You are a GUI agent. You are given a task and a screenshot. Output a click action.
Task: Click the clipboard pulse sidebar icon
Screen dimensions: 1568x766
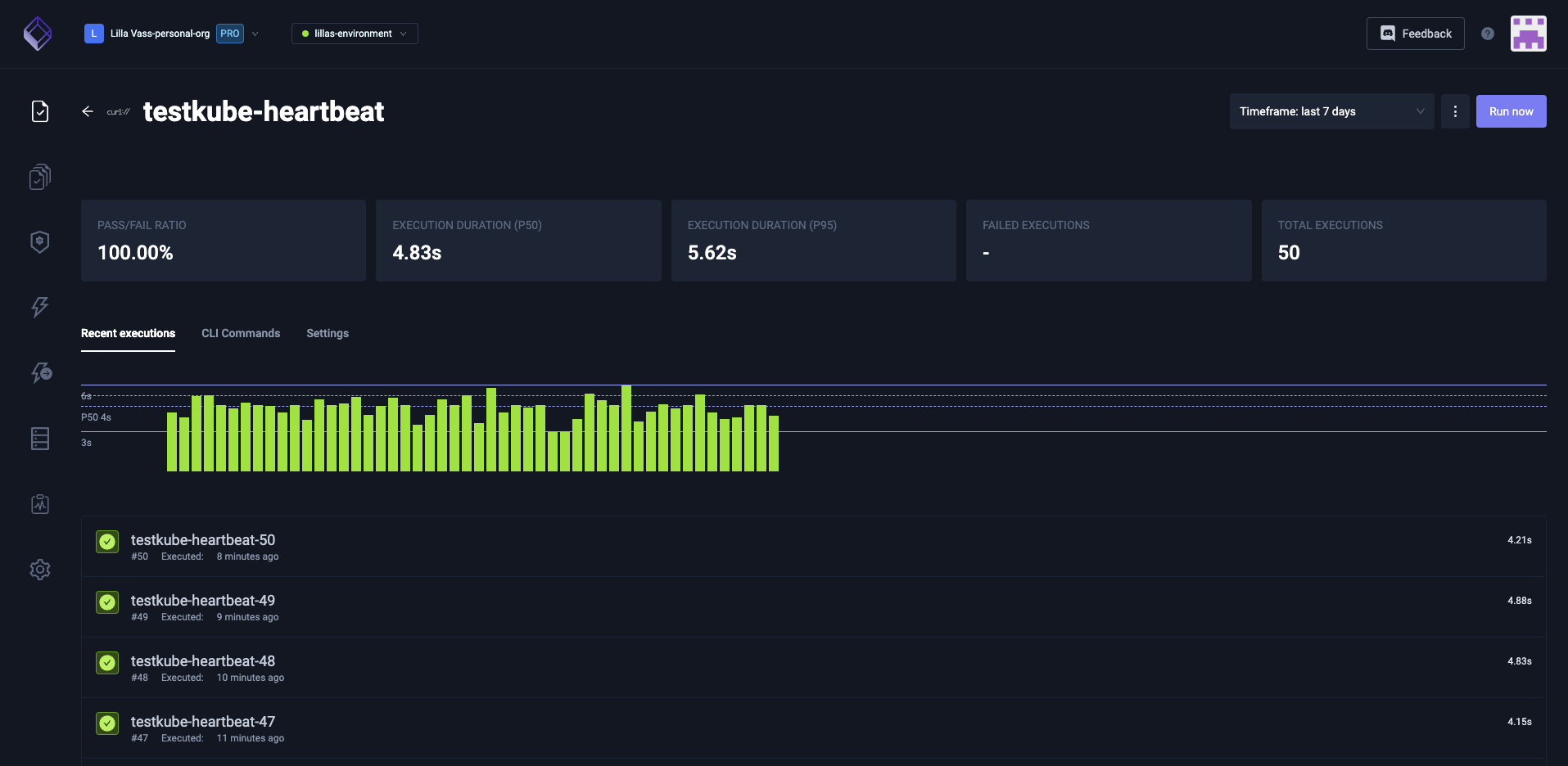(39, 504)
